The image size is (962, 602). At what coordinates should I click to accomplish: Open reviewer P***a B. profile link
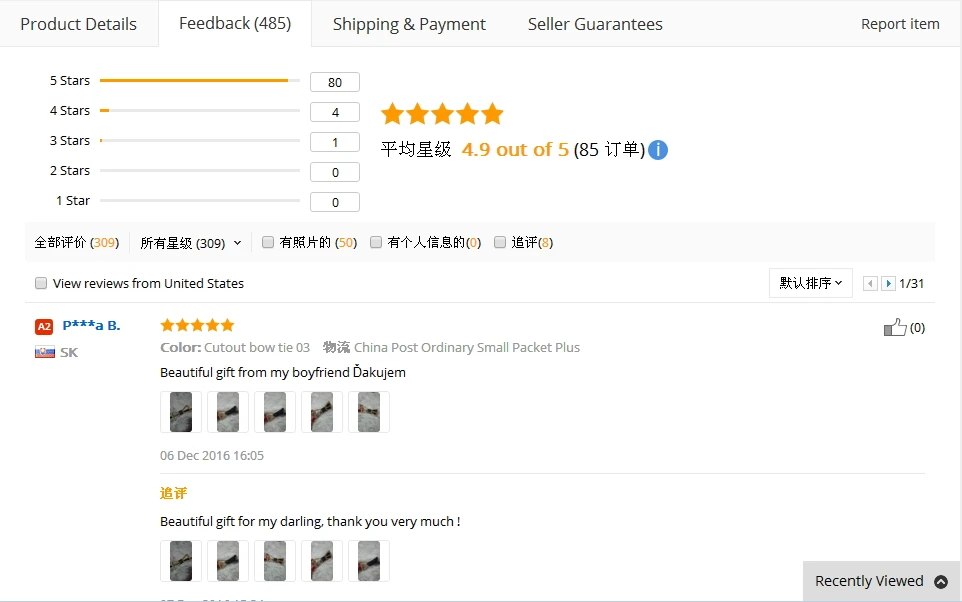[91, 325]
